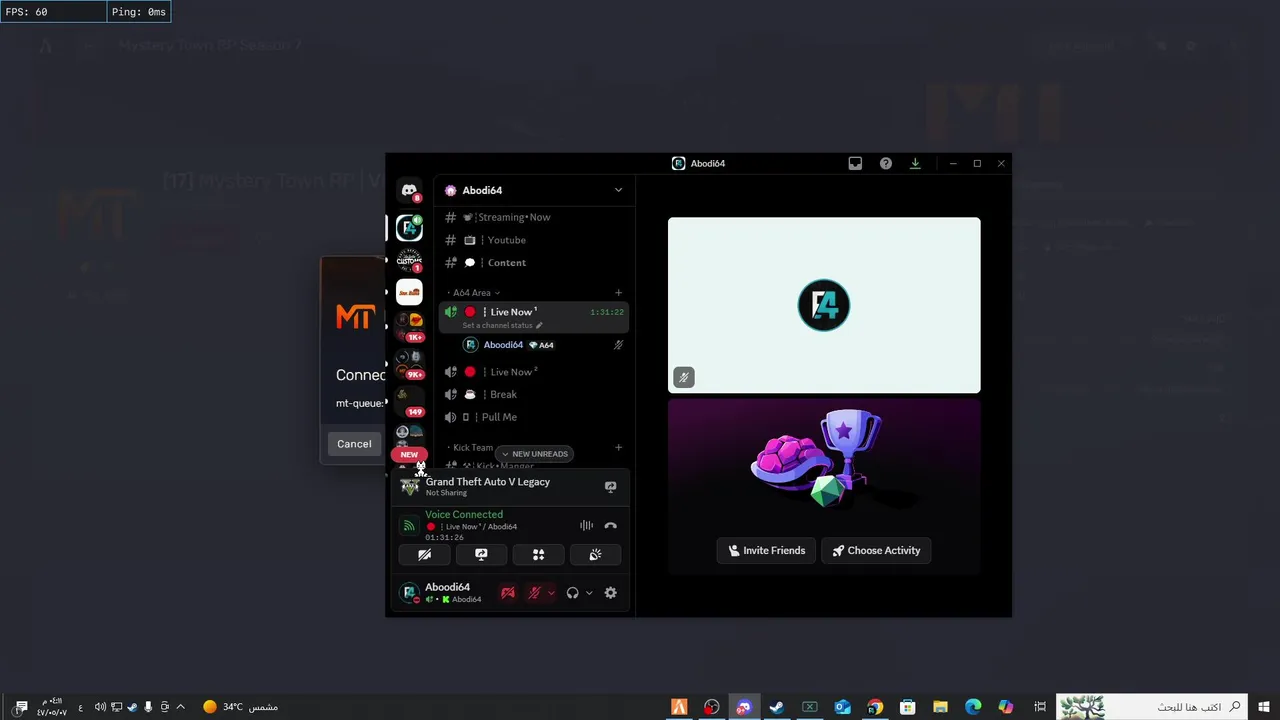This screenshot has height=720, width=1280.
Task: Turn on camera in voice panel
Action: point(424,554)
